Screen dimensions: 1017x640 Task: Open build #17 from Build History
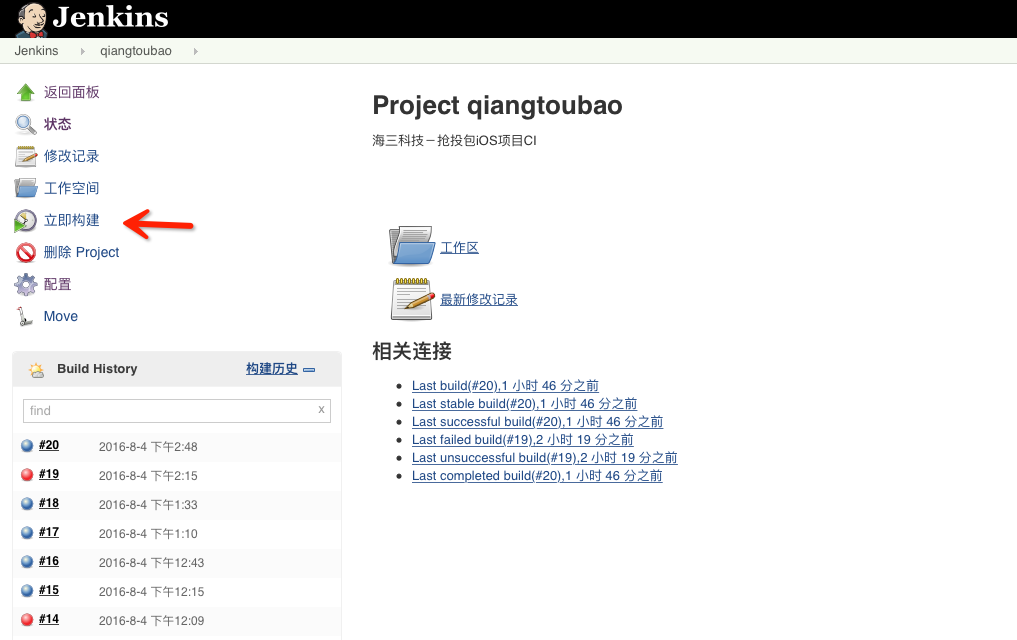tap(49, 532)
